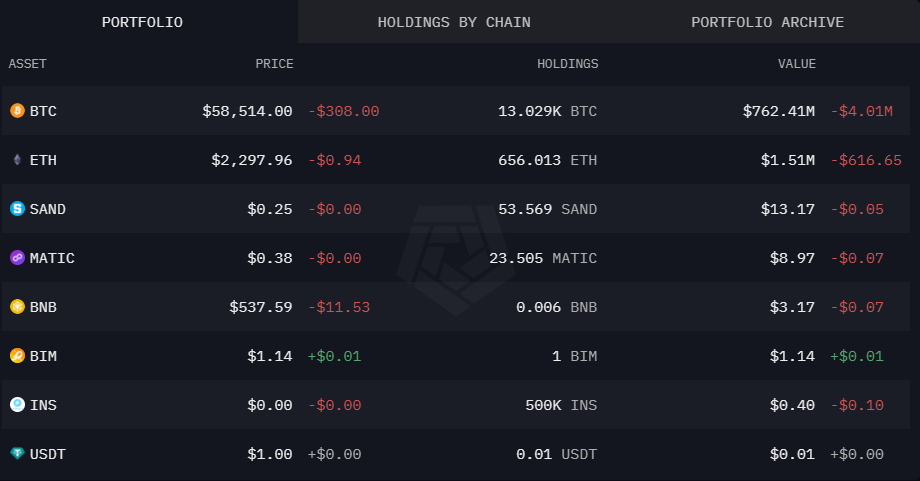Viewport: 920px width, 481px height.
Task: Sort by the Price column header
Action: 274,64
